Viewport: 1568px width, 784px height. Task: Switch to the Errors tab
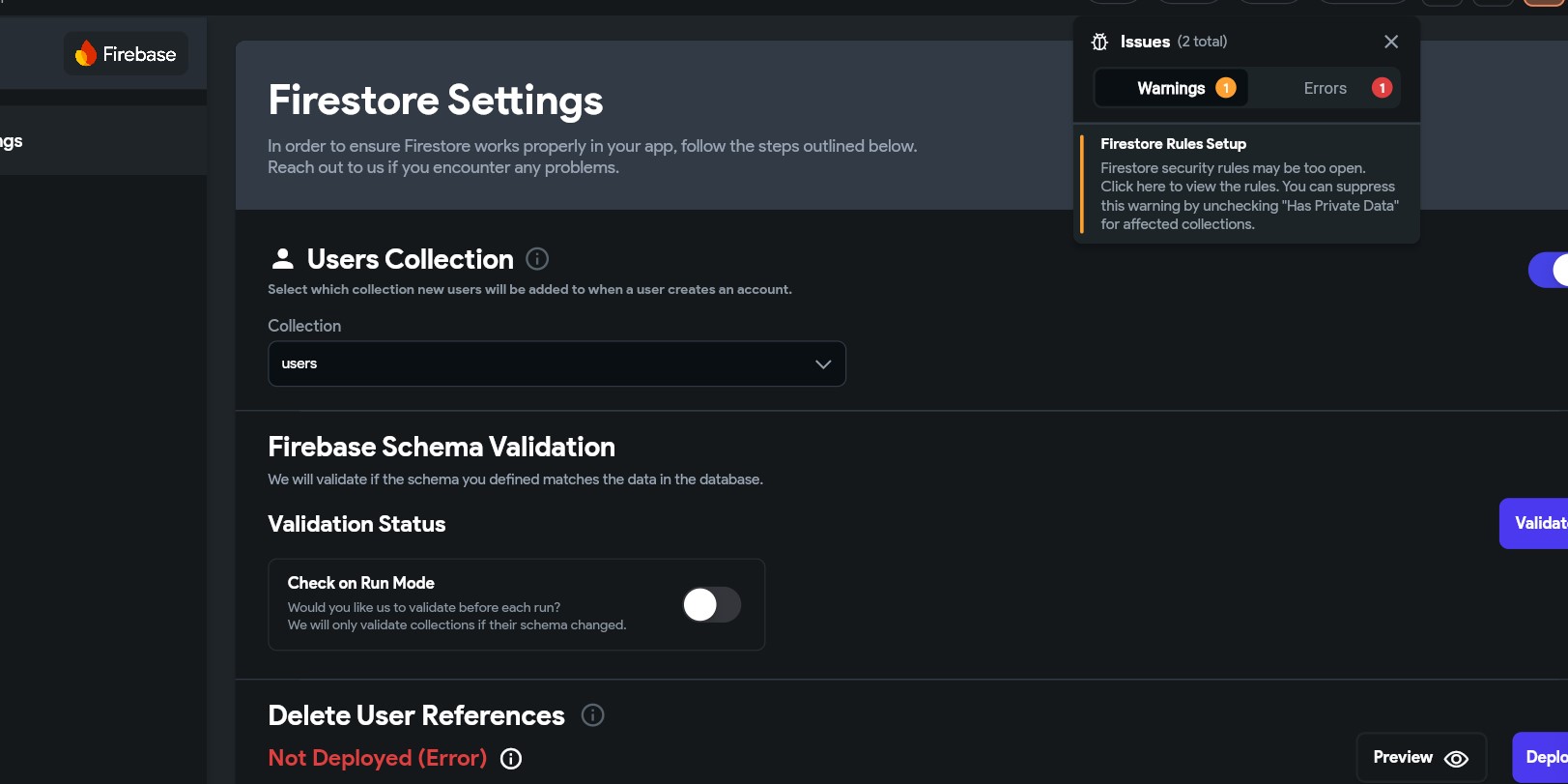tap(1325, 88)
